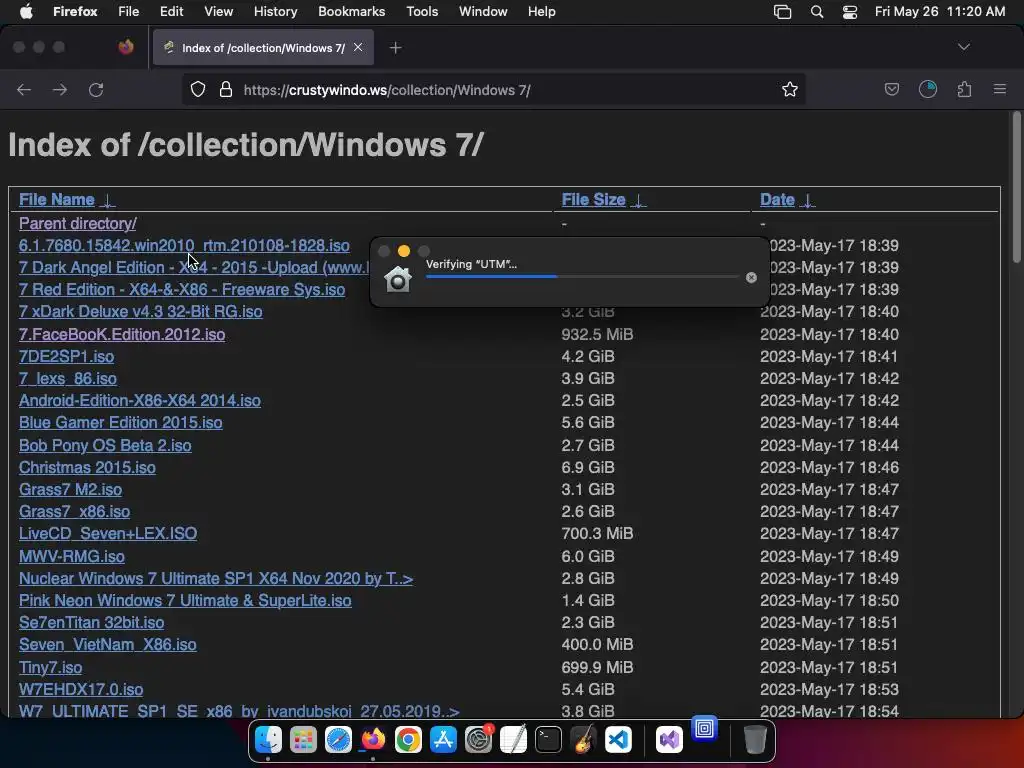Image resolution: width=1024 pixels, height=768 pixels.
Task: Close the Index of /collection/Windows 7/ tab
Action: tap(358, 47)
